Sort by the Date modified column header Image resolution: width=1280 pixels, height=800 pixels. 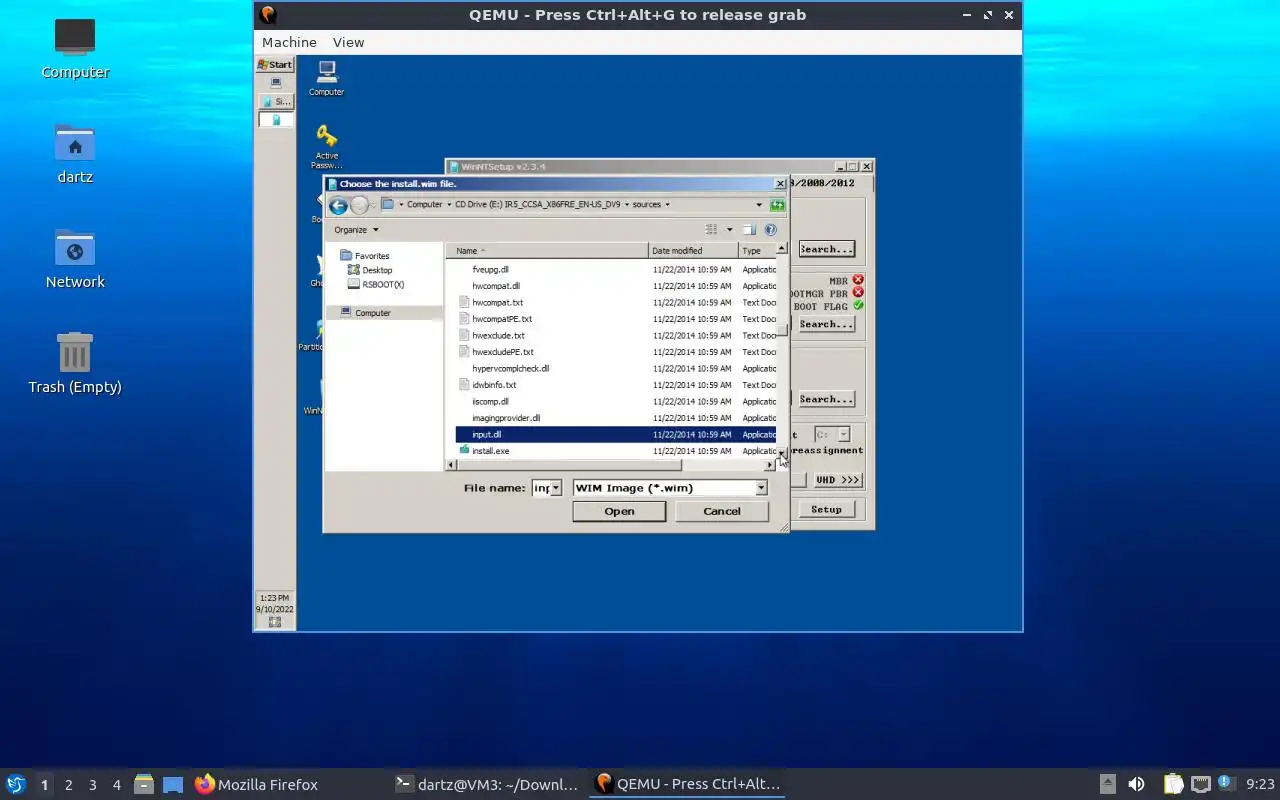click(x=694, y=251)
